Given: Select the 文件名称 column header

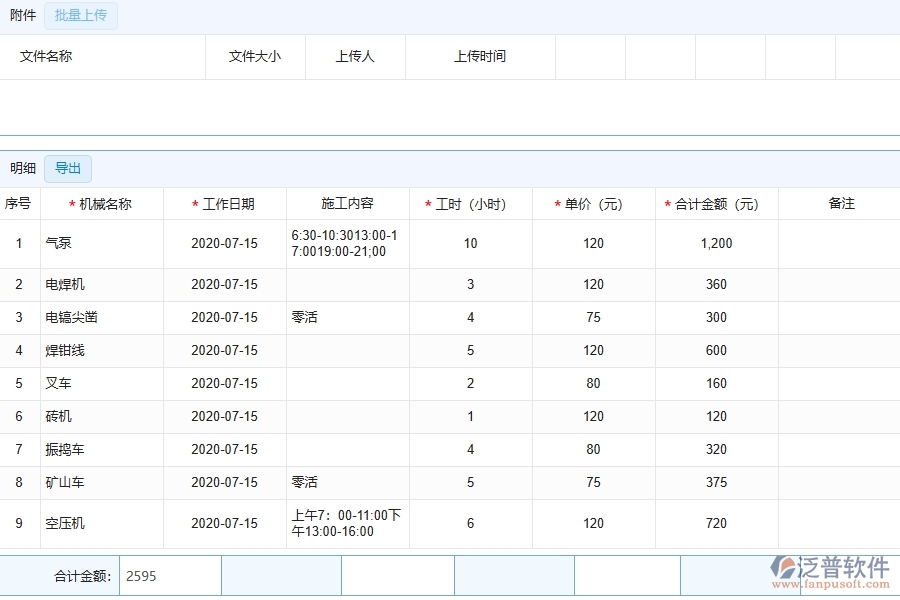Looking at the screenshot, I should click(x=45, y=57).
